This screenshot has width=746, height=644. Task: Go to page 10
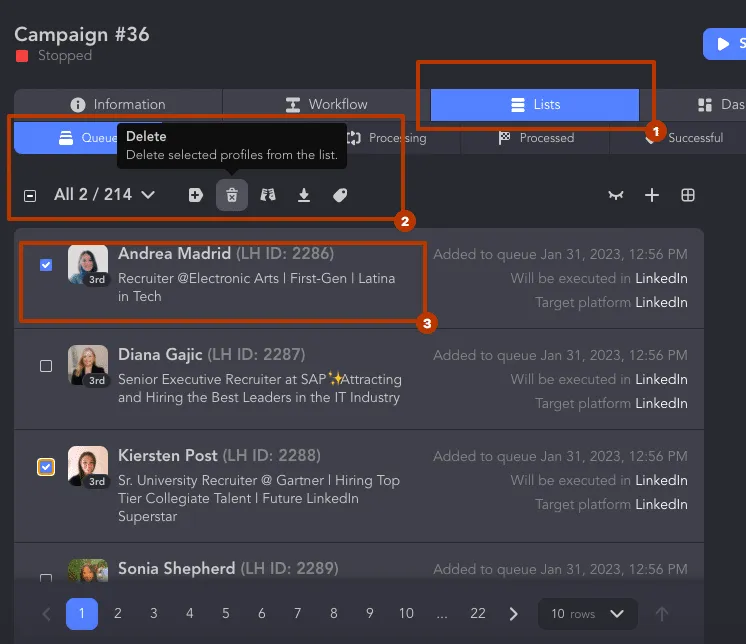(406, 614)
